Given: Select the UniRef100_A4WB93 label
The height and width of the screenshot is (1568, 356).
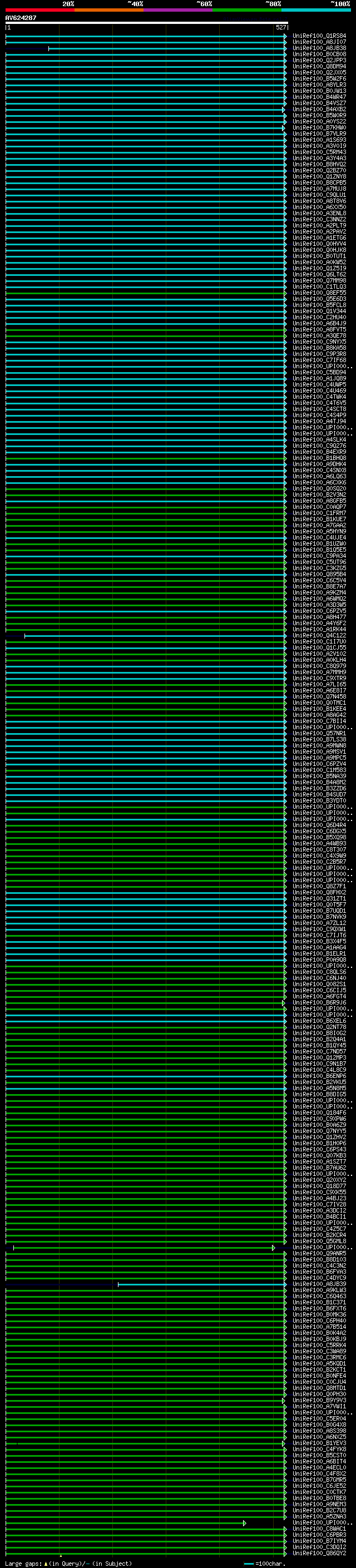Looking at the screenshot, I should (x=319, y=843).
